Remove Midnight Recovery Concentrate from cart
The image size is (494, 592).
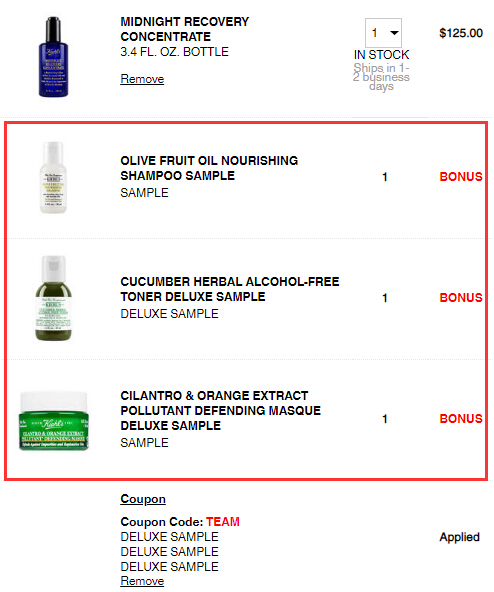click(x=142, y=79)
